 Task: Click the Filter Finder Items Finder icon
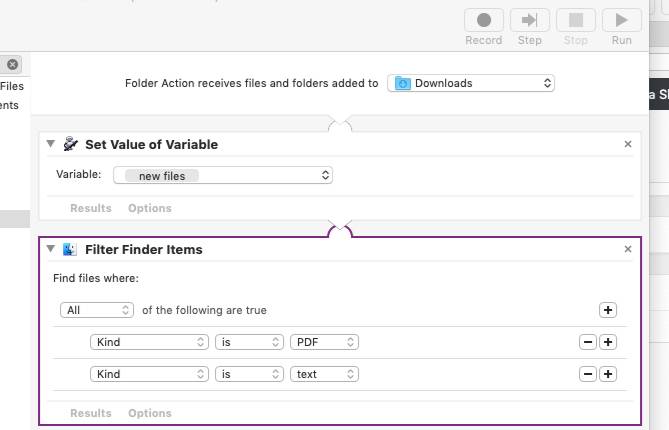point(70,249)
